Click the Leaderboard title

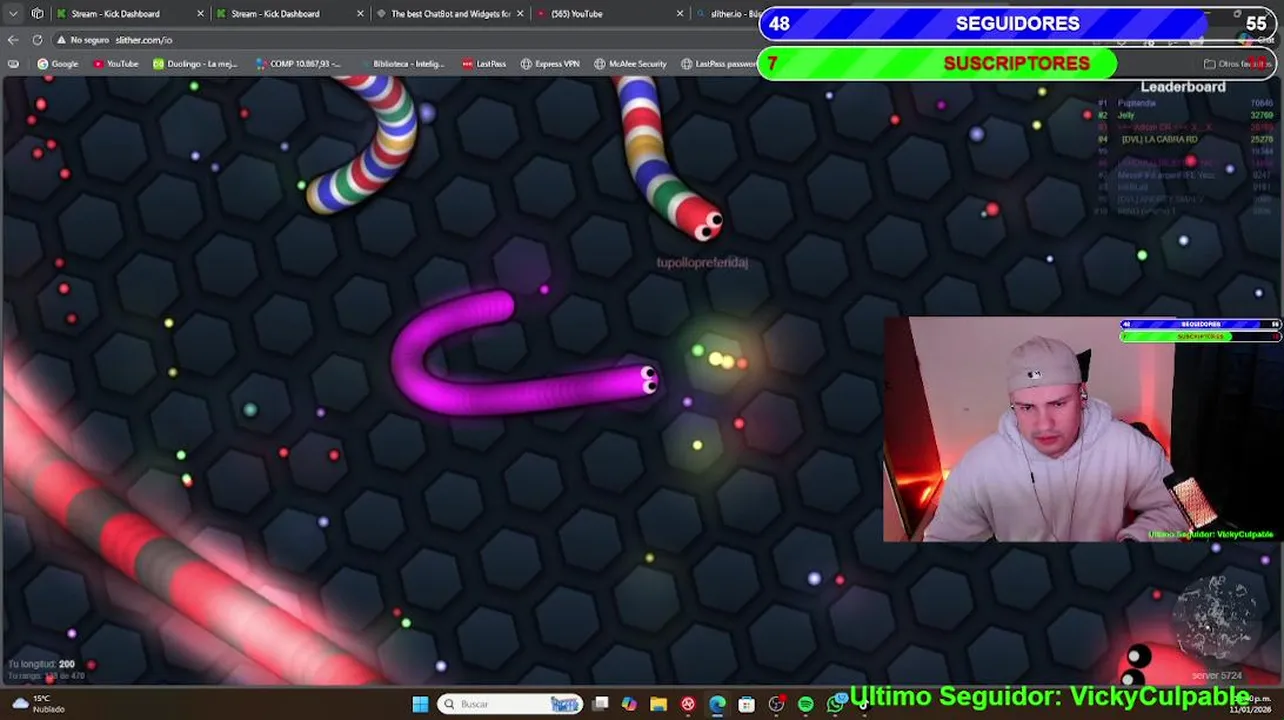tap(1183, 87)
